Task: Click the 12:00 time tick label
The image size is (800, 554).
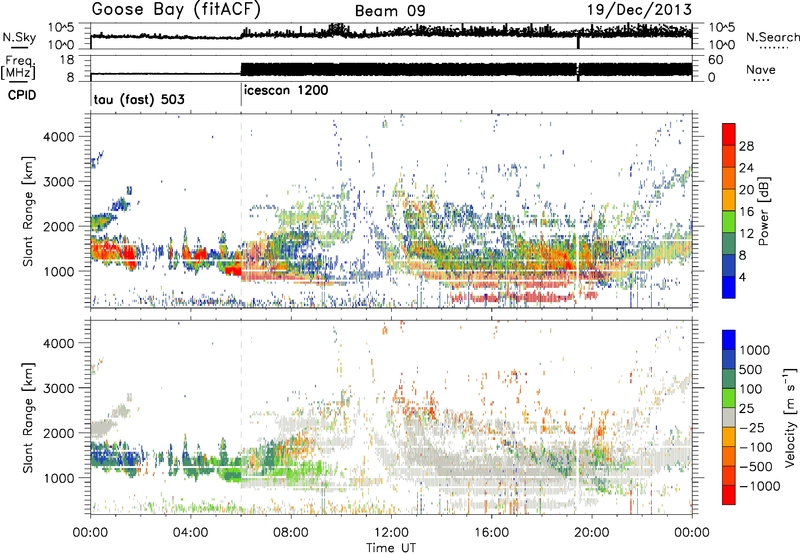Action: (x=391, y=533)
